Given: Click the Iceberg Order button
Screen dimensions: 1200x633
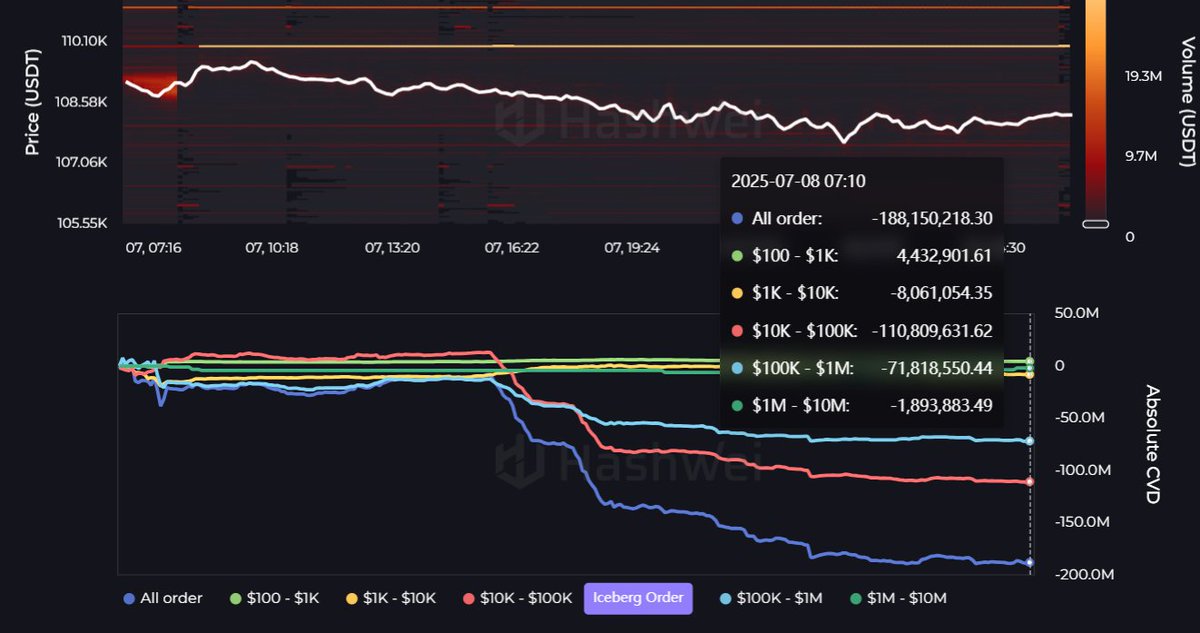Looking at the screenshot, I should coord(638,598).
